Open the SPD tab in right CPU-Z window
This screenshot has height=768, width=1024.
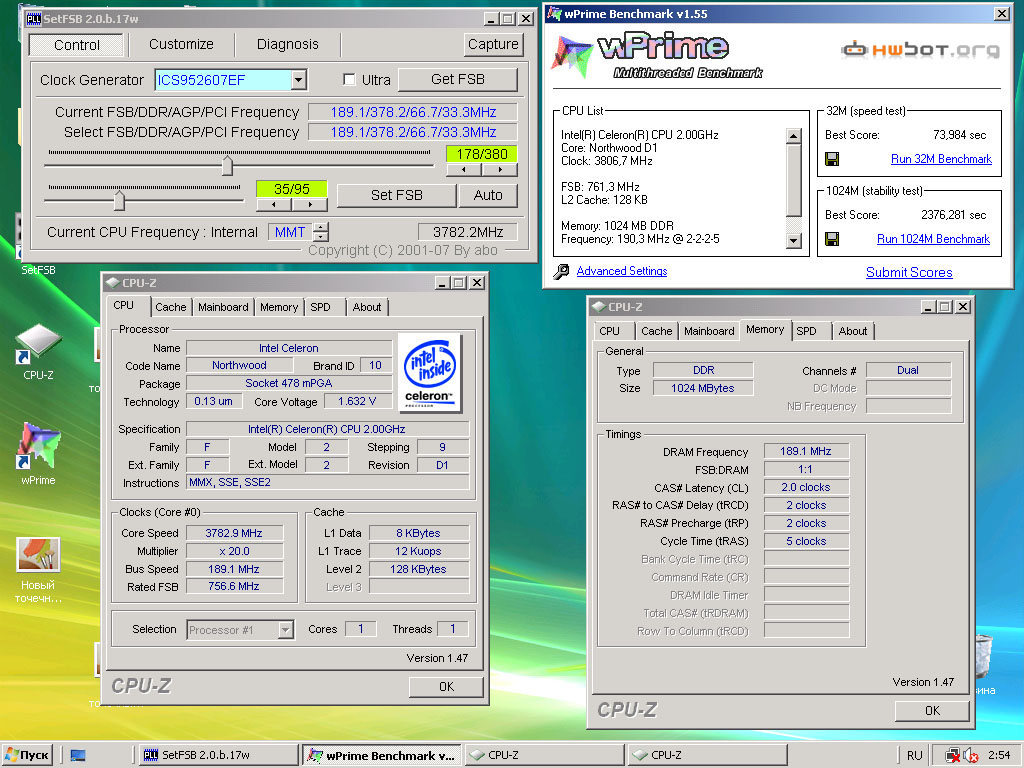[x=807, y=331]
